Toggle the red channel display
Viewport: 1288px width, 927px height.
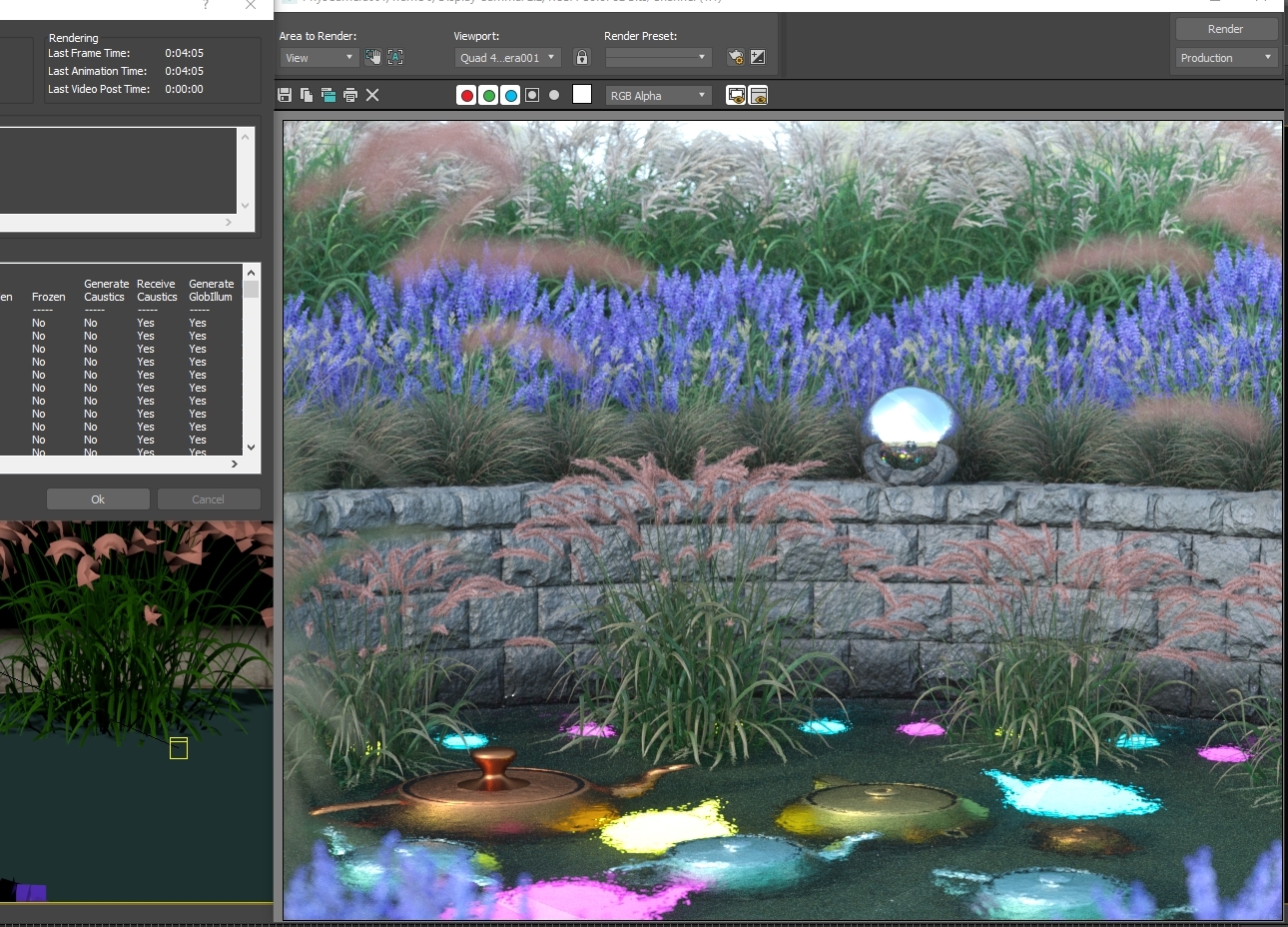[x=466, y=95]
